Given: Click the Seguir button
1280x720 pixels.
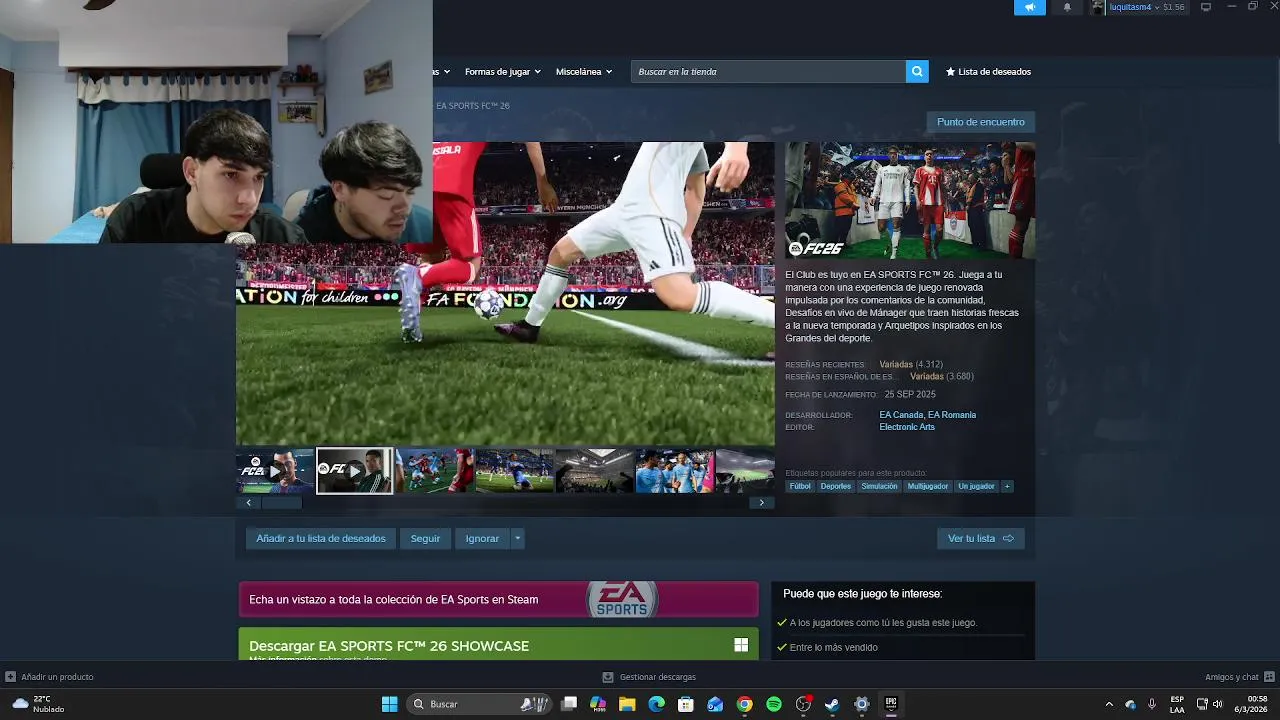Looking at the screenshot, I should [425, 539].
